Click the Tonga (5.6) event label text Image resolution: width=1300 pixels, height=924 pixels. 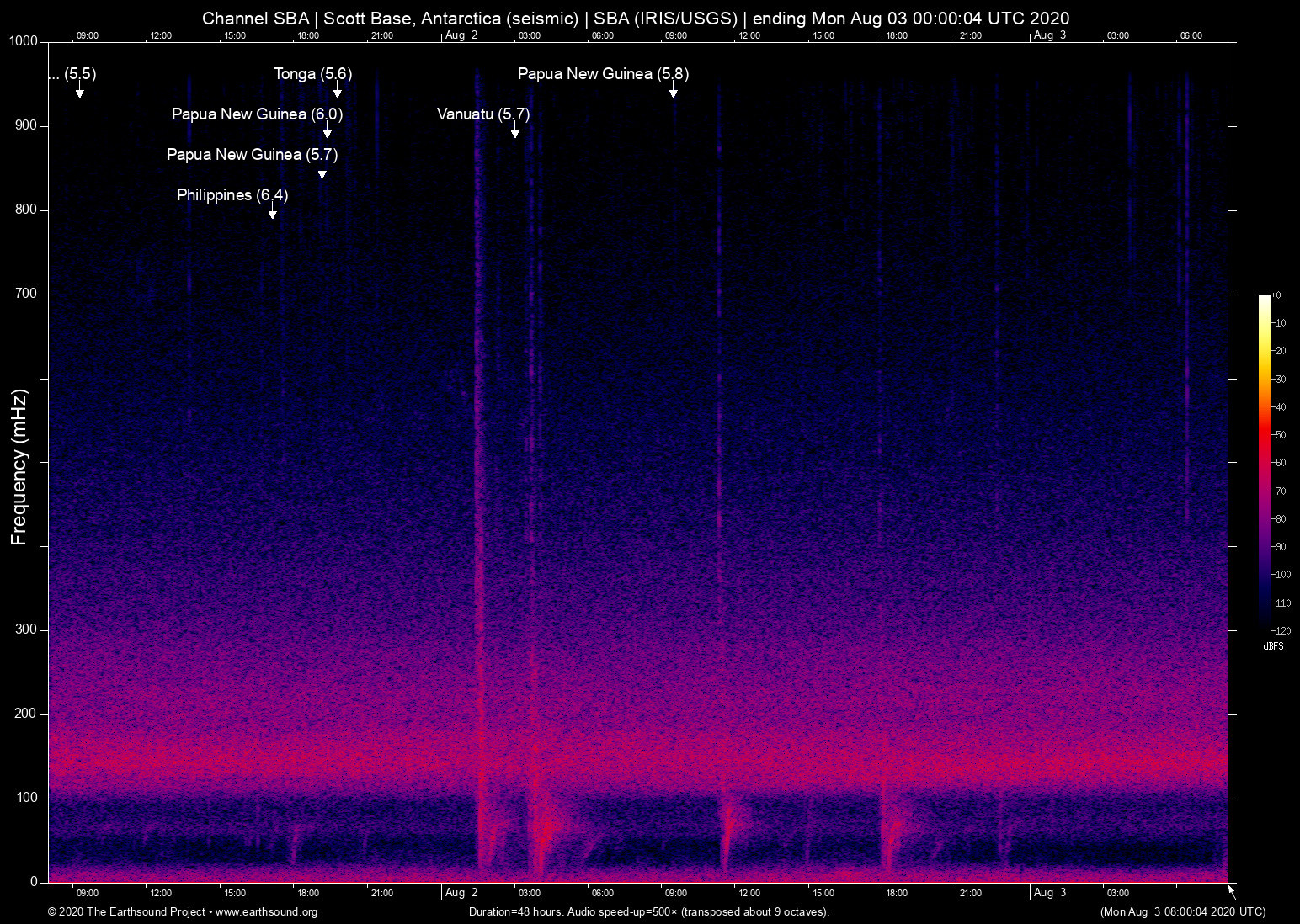coord(312,74)
